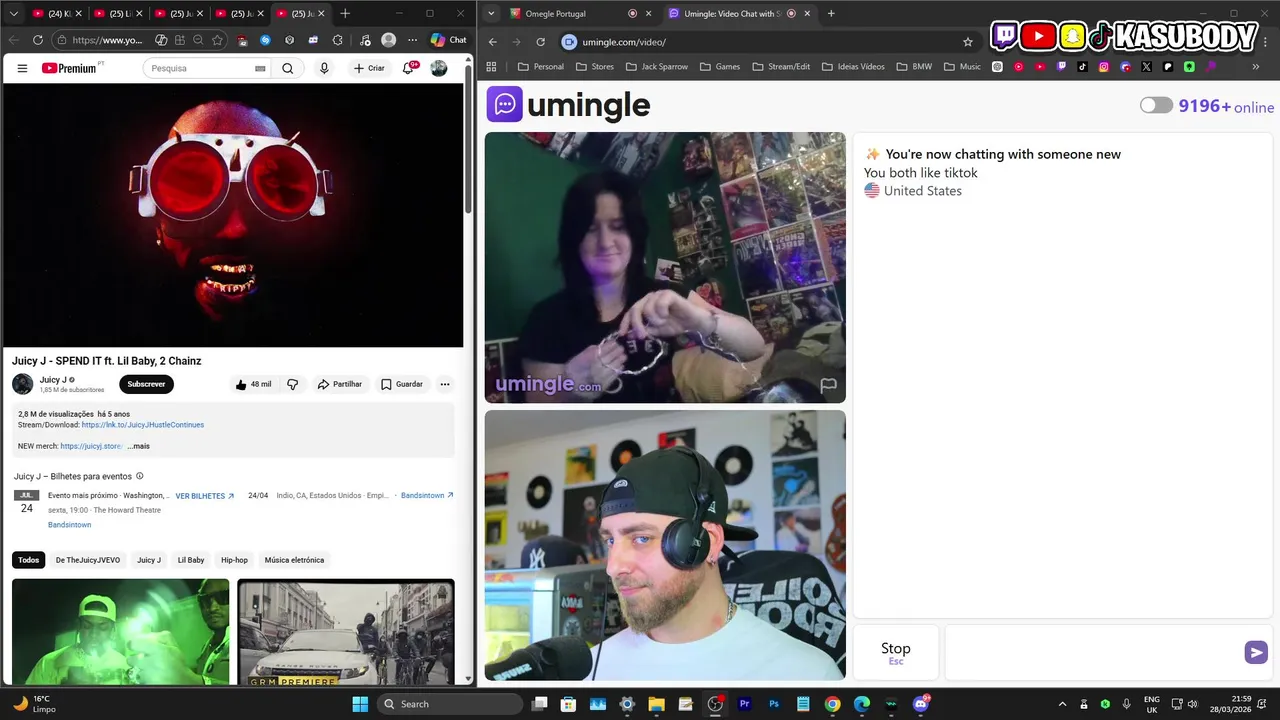Open X bookmark shortcut in Chrome

pyautogui.click(x=1146, y=67)
